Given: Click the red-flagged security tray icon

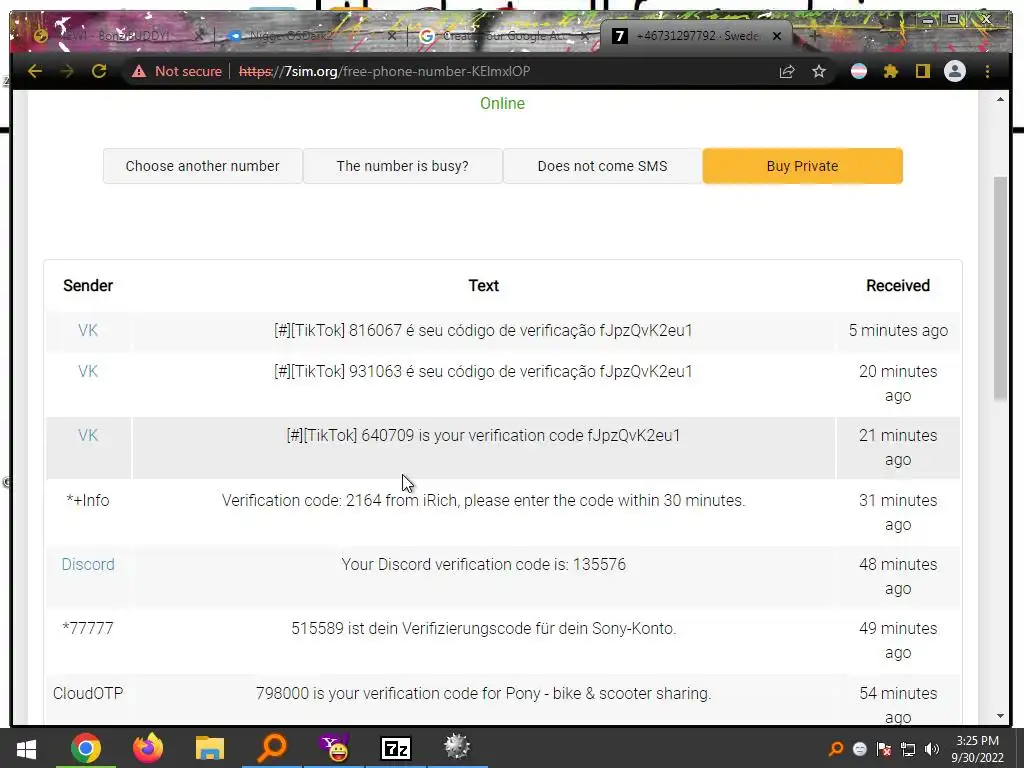Looking at the screenshot, I should pos(884,749).
